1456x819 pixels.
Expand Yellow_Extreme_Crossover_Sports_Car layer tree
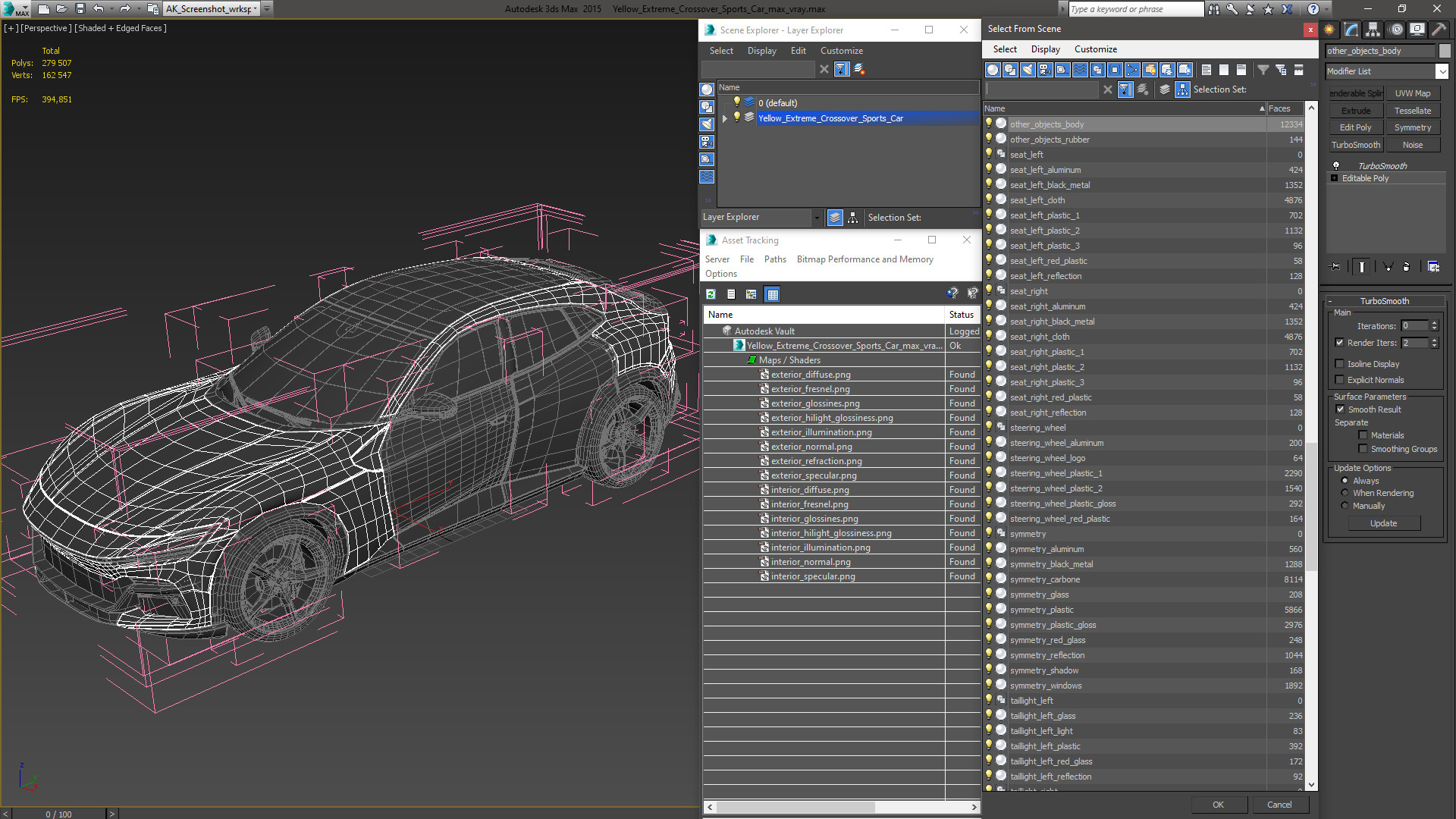tap(725, 118)
